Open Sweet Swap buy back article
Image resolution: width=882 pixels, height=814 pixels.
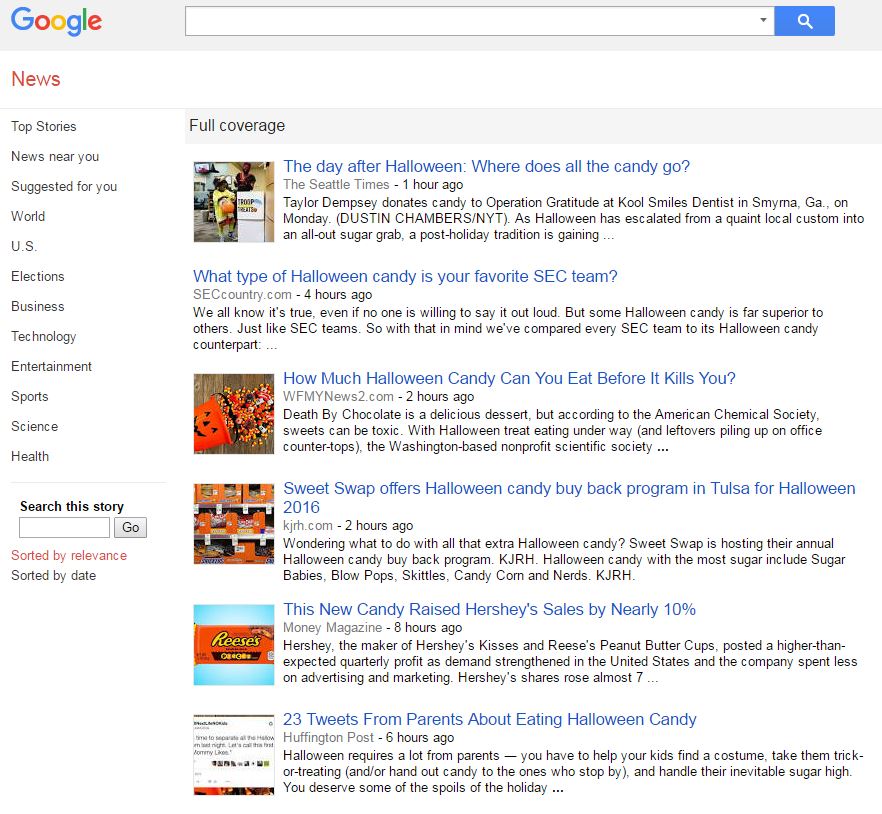click(x=569, y=497)
